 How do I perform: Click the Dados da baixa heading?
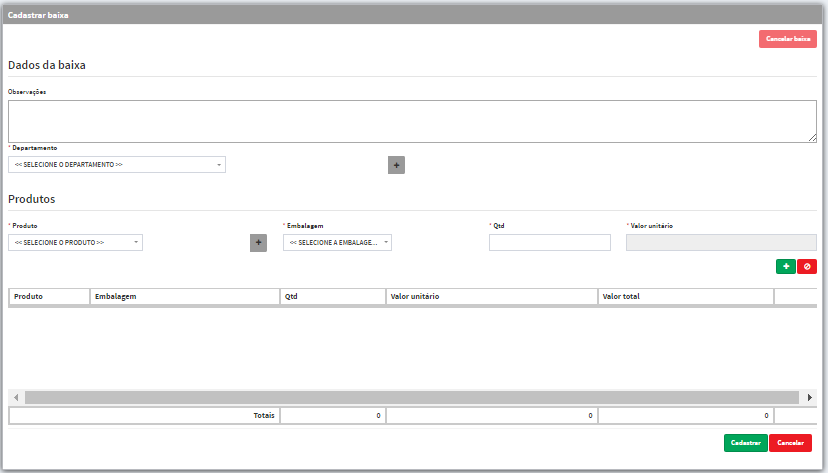click(47, 65)
